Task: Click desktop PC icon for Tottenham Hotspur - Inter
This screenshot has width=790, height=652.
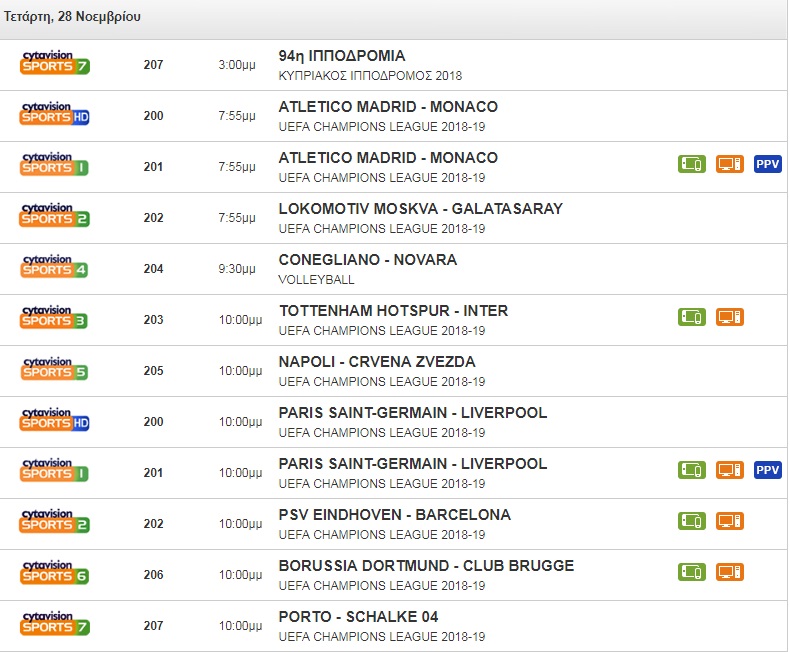Action: pos(730,318)
